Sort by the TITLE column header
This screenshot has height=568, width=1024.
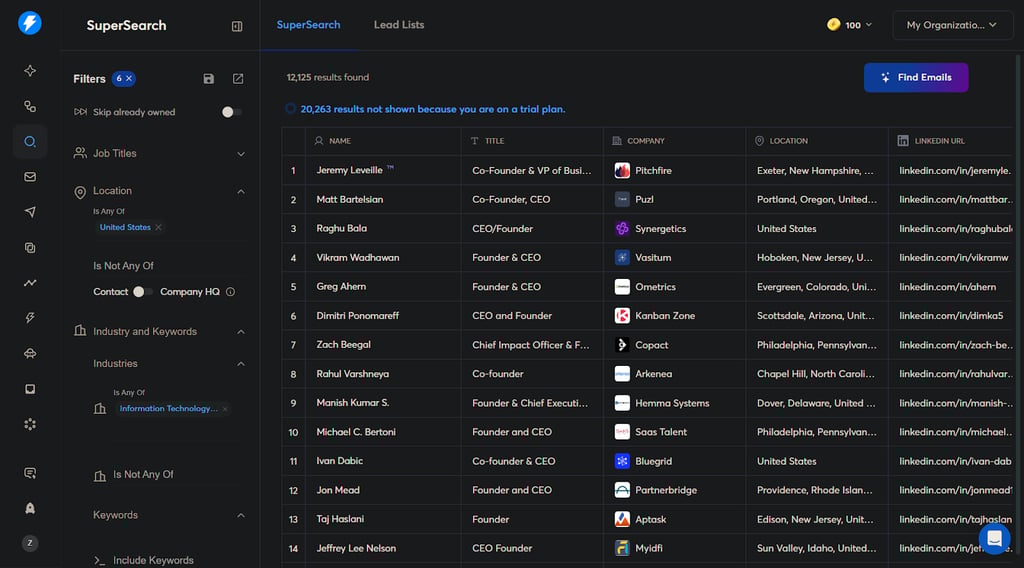click(494, 141)
